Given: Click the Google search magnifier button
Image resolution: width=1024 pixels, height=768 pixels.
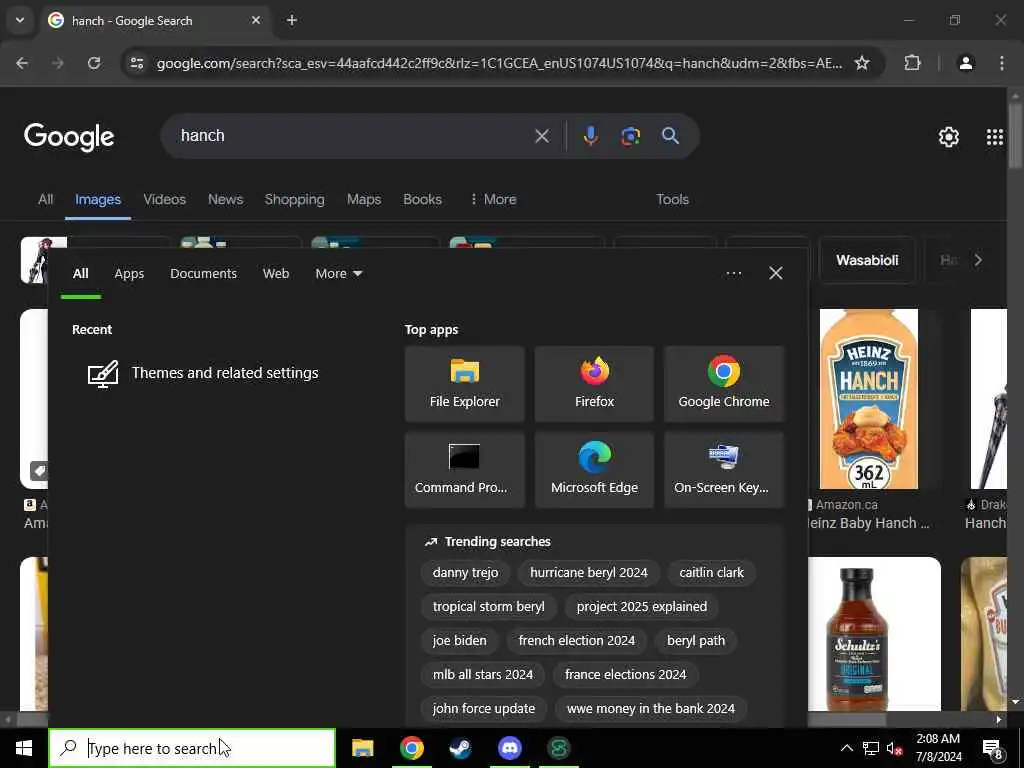Looking at the screenshot, I should [x=670, y=136].
